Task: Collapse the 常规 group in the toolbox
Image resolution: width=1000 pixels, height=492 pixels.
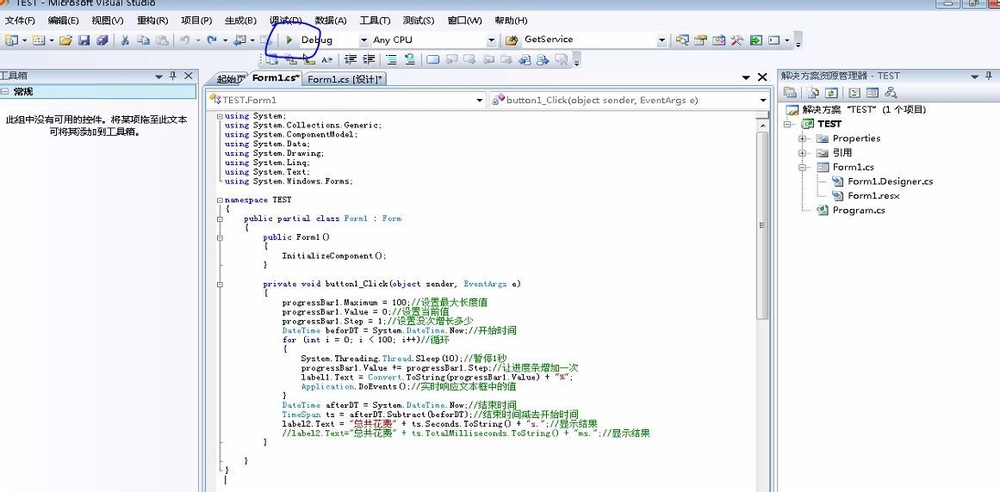Action: point(7,92)
